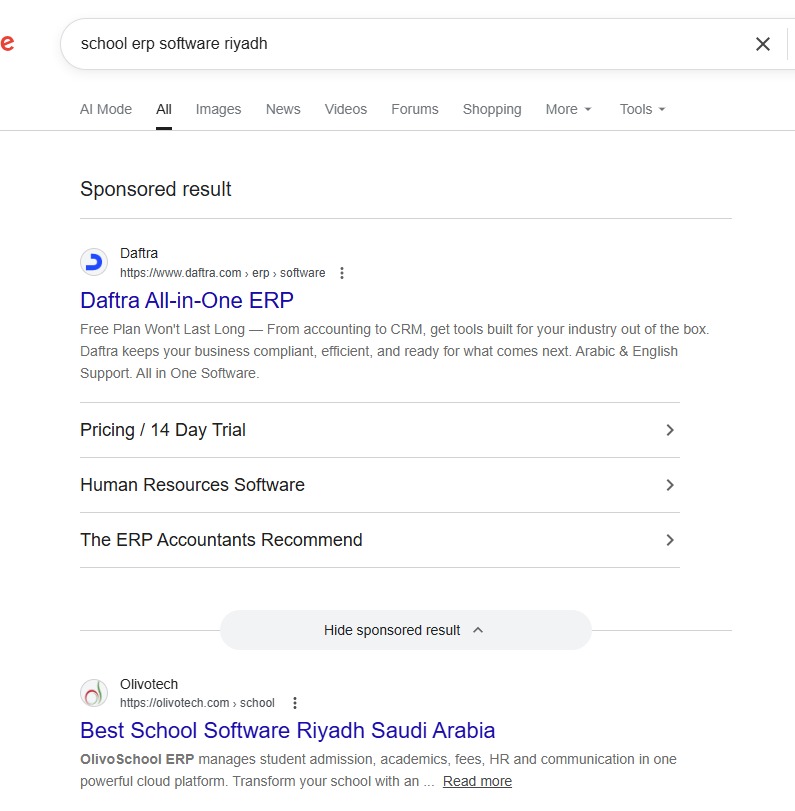Open the Daftra All-in-One ERP link
This screenshot has width=795, height=811.
coord(187,301)
